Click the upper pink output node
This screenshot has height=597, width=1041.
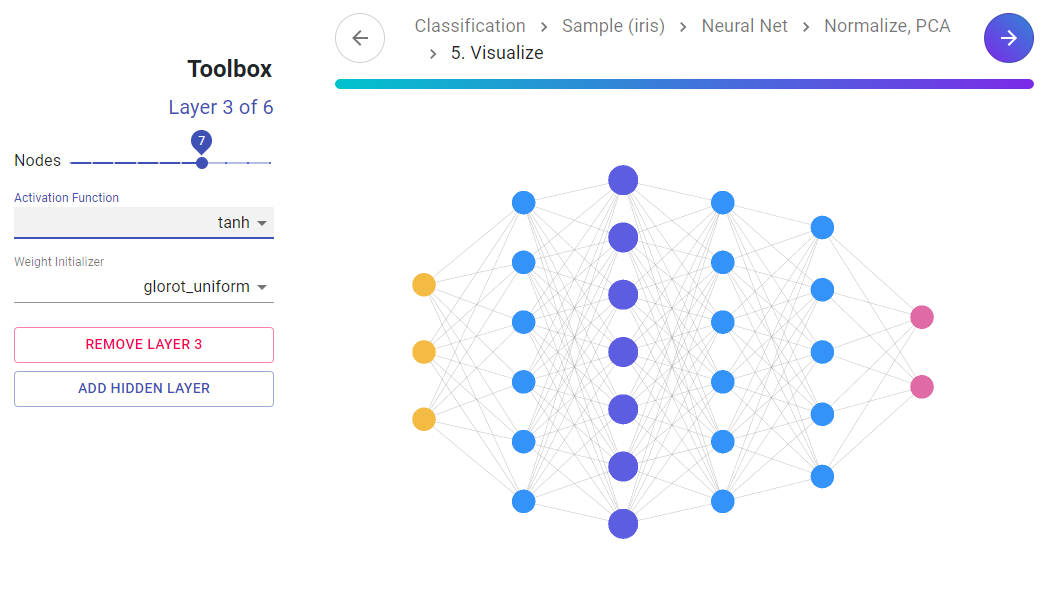tap(922, 317)
